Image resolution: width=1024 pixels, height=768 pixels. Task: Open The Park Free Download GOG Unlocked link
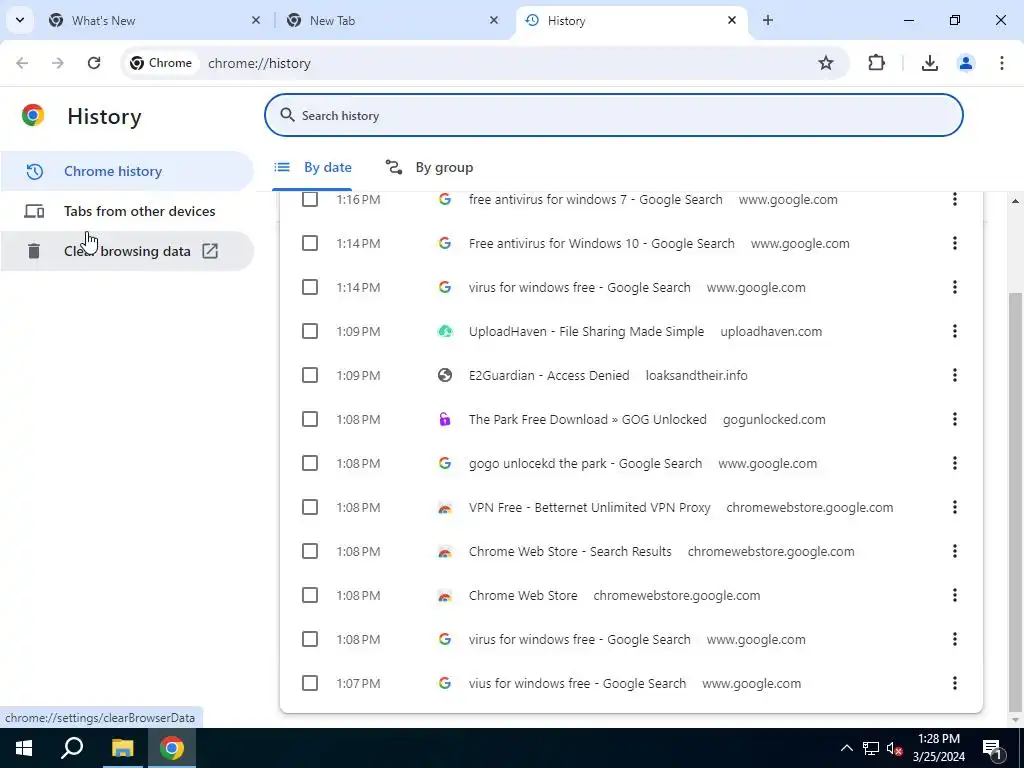(x=588, y=419)
